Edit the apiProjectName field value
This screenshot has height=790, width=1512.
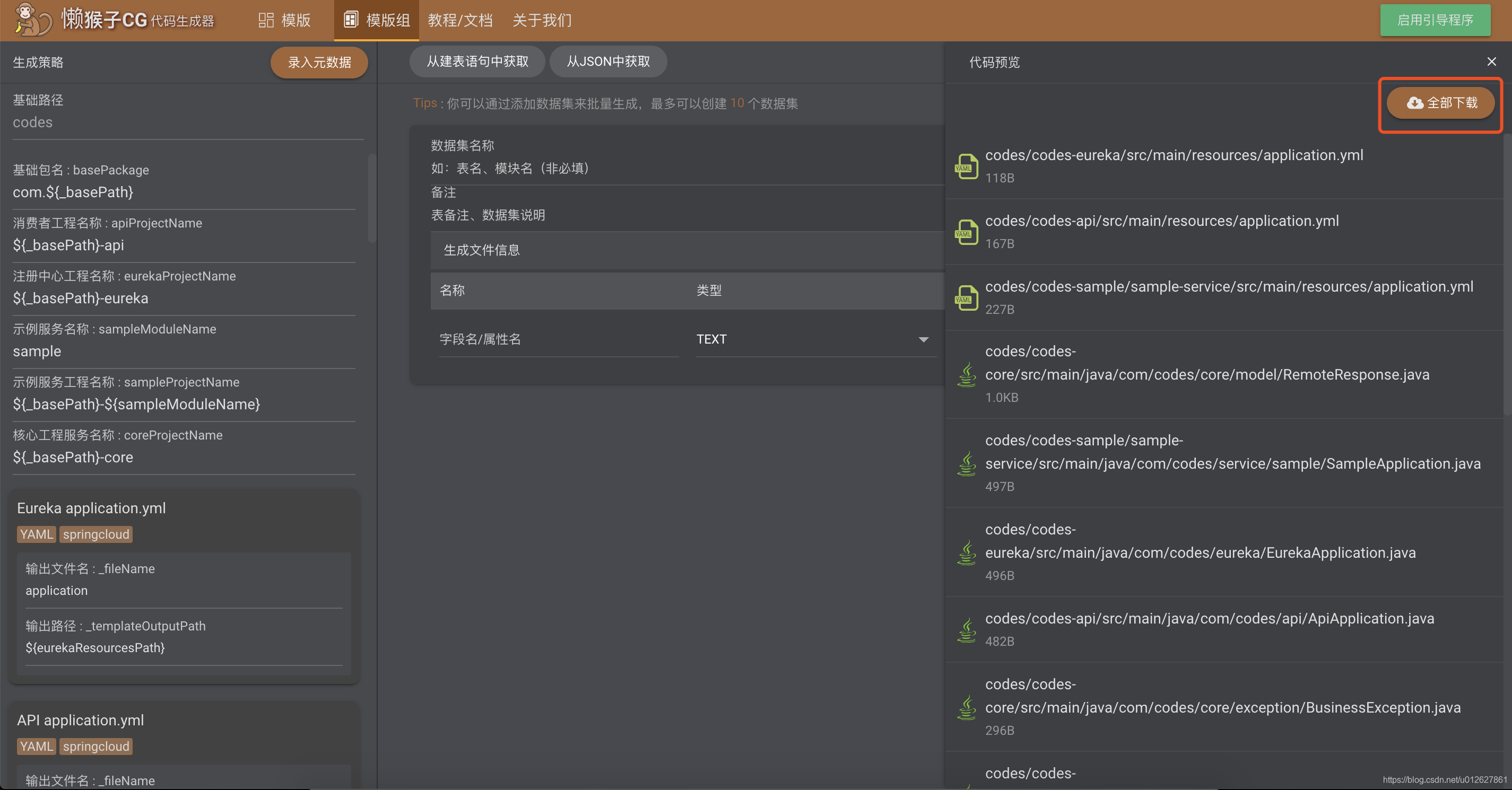(184, 245)
